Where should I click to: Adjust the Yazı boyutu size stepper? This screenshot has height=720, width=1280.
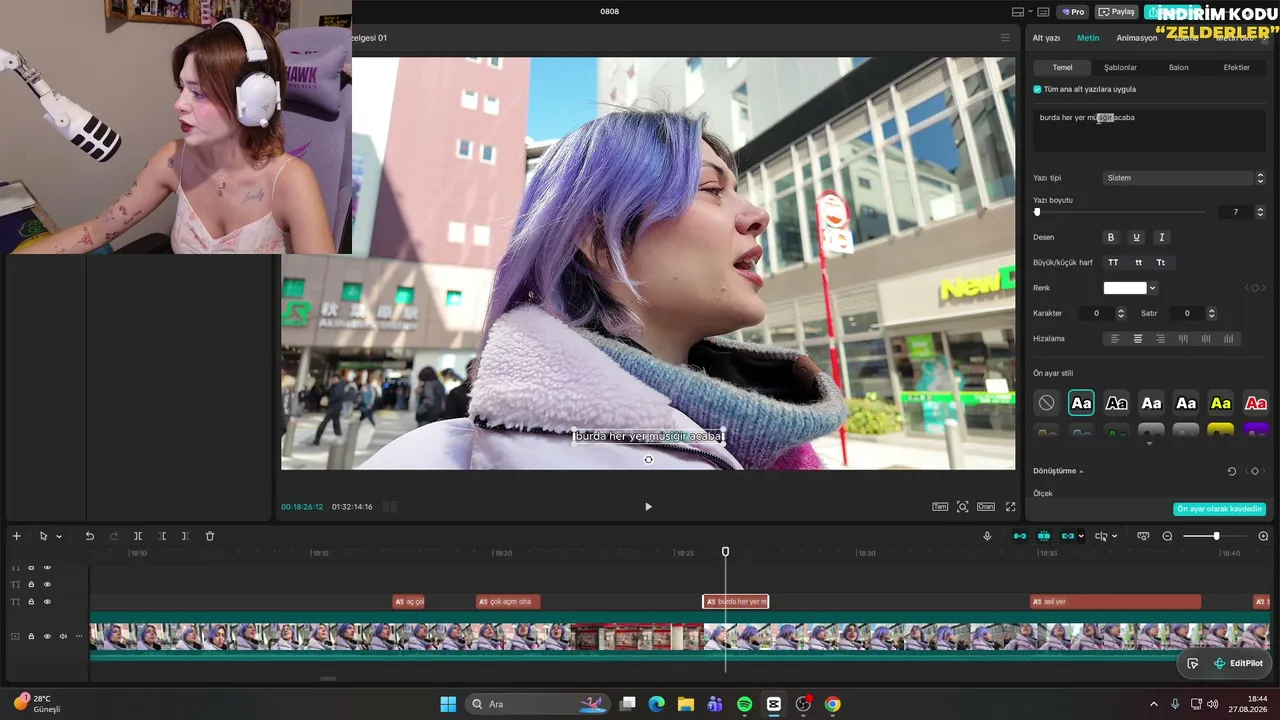click(1260, 212)
